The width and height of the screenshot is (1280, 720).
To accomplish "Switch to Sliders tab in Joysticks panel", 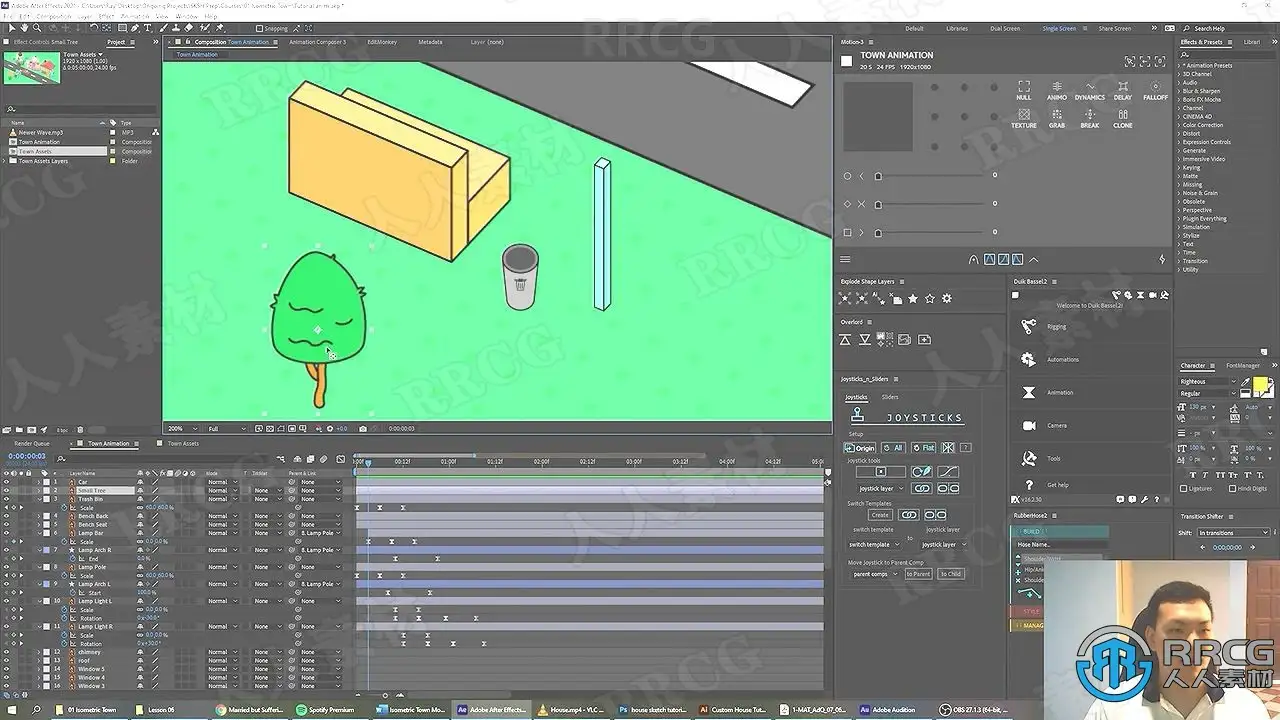I will (889, 397).
